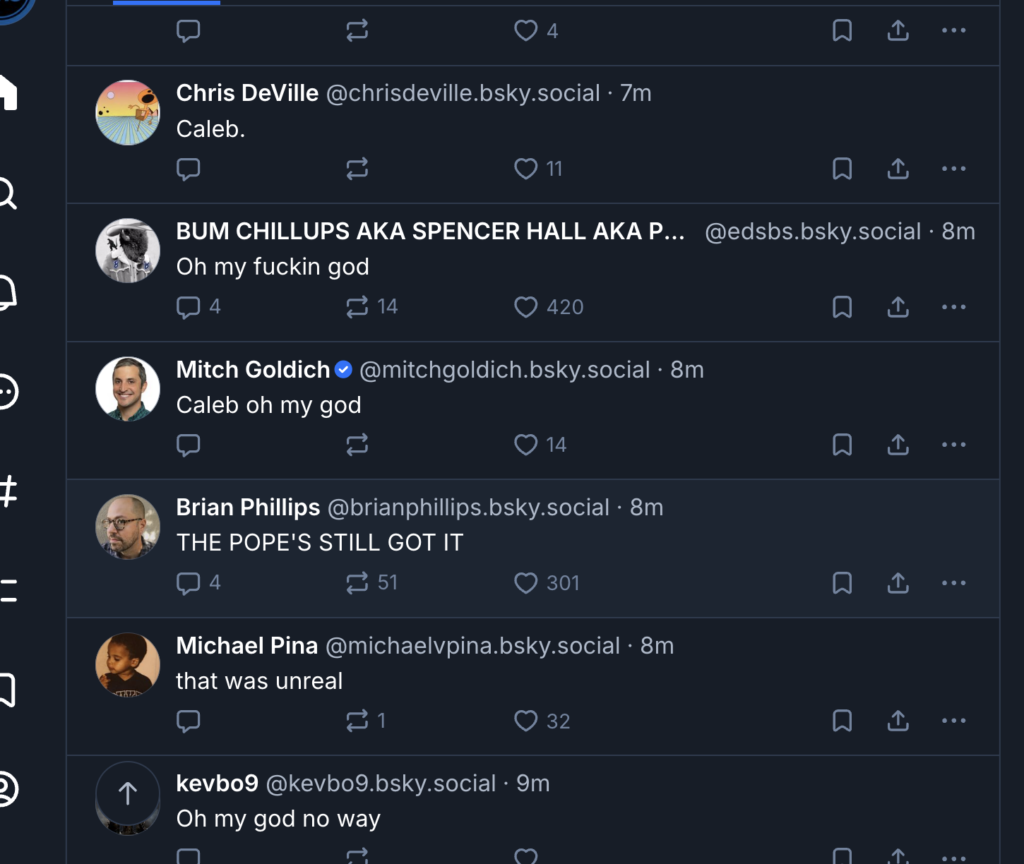Bookmark Mitch Goldich's 'Caleb oh my god' post
This screenshot has width=1024, height=864.
tap(842, 445)
